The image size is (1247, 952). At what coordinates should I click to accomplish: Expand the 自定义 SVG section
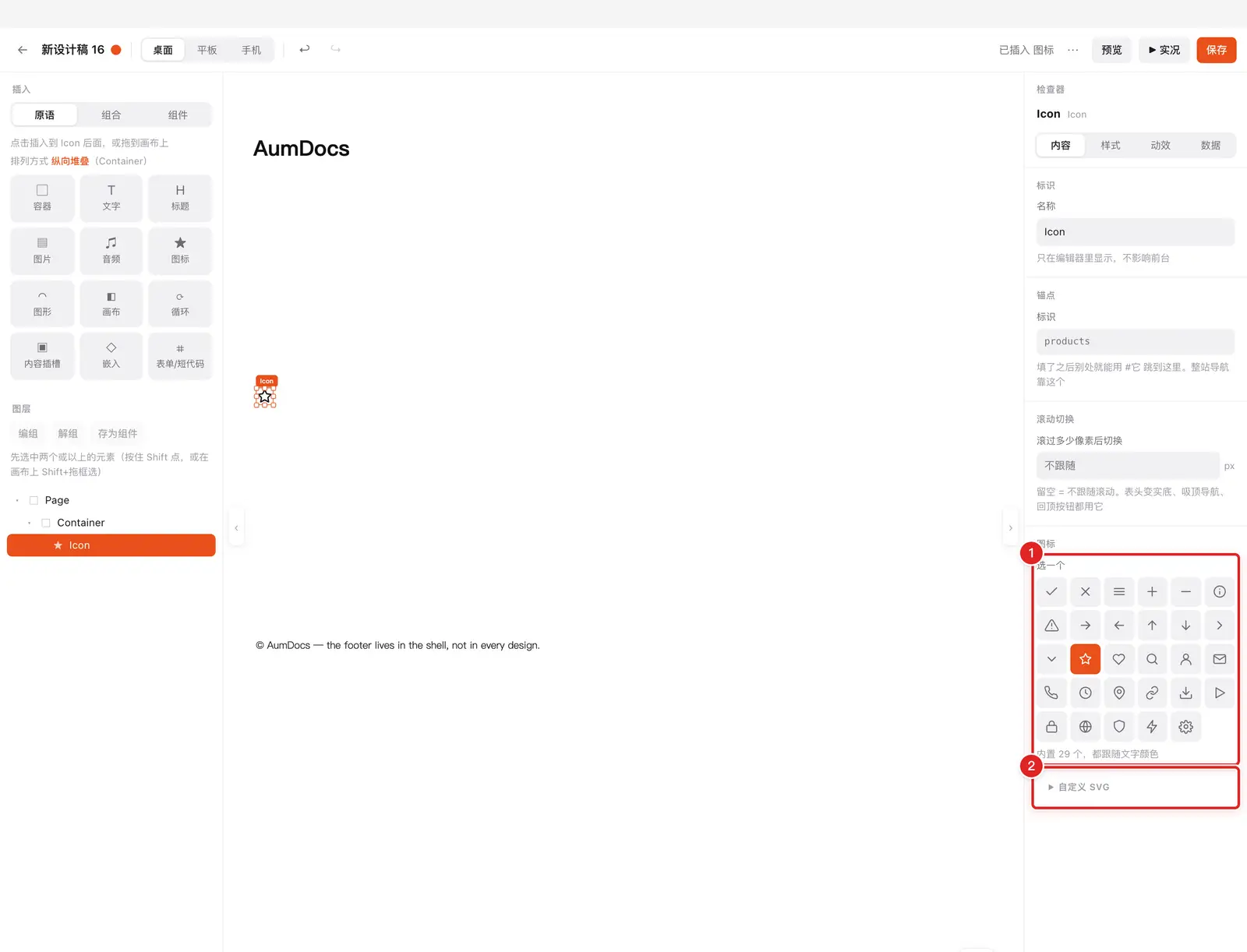pos(1079,787)
